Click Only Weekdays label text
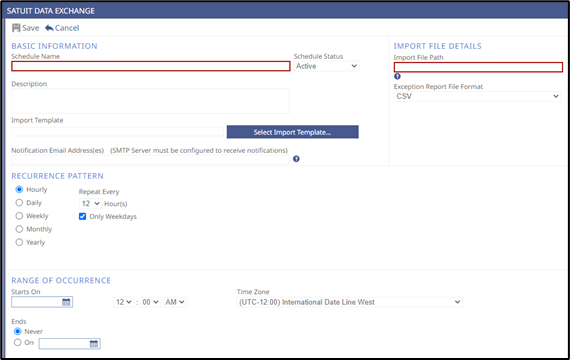 113,216
